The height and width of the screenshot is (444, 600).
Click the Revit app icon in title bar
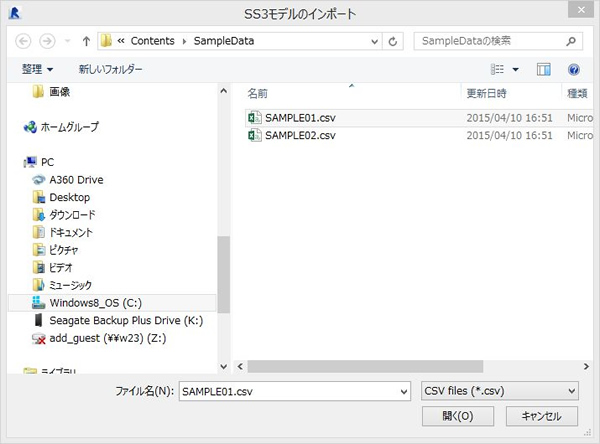point(14,13)
